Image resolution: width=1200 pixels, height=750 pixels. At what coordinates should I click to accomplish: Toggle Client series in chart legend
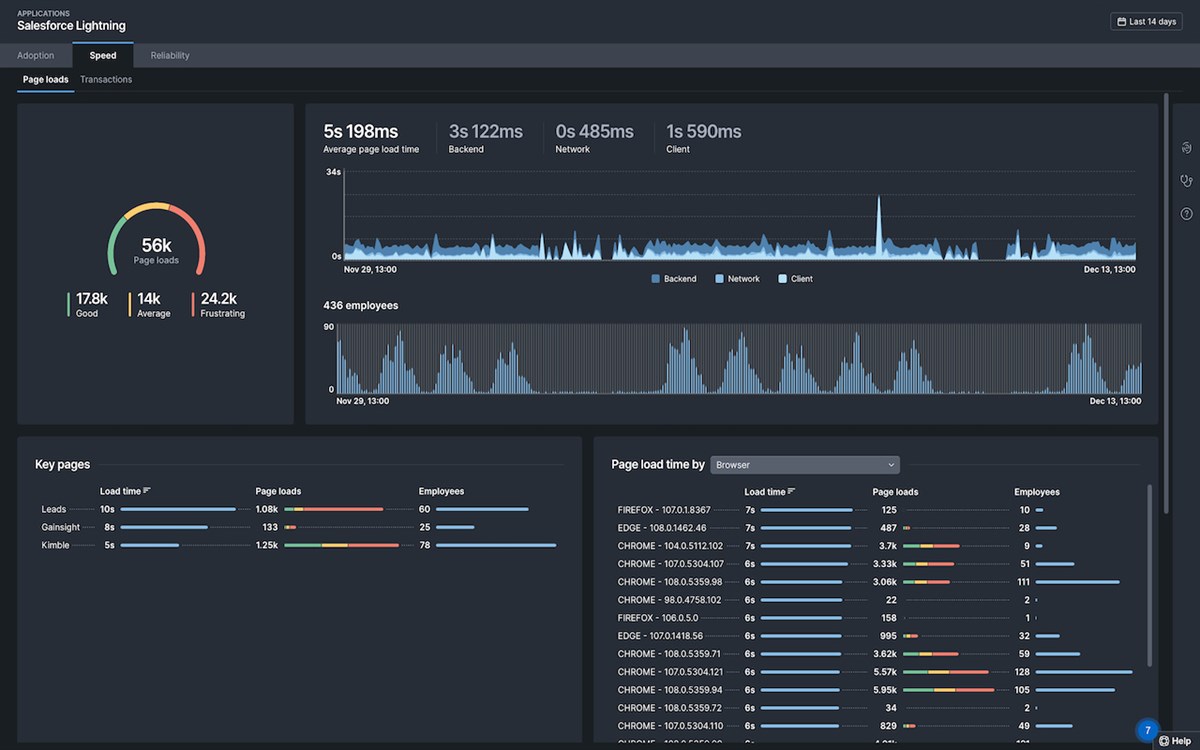coord(796,279)
